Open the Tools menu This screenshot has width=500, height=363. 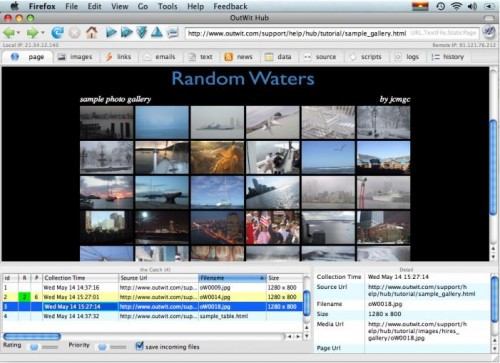click(167, 6)
